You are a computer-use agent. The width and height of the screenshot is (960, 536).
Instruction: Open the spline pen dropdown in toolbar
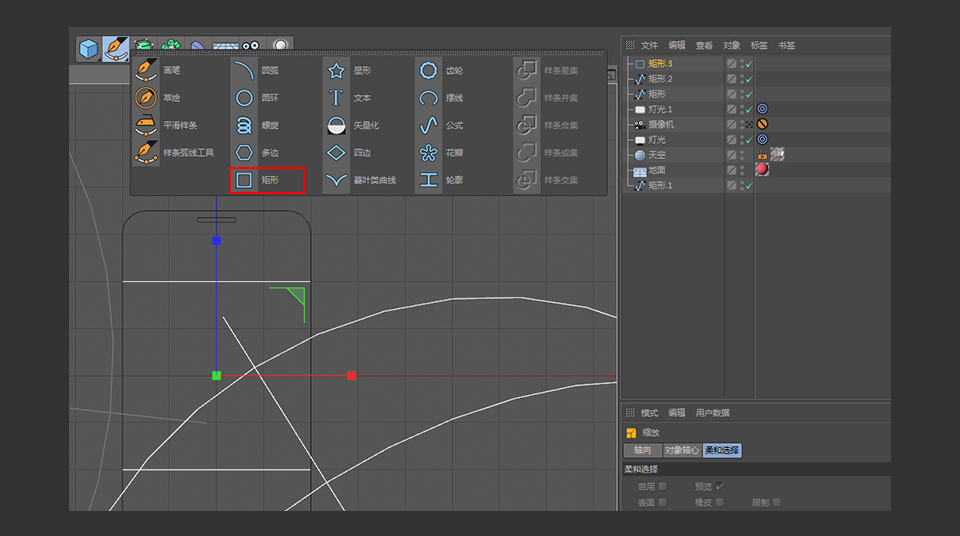(x=115, y=48)
